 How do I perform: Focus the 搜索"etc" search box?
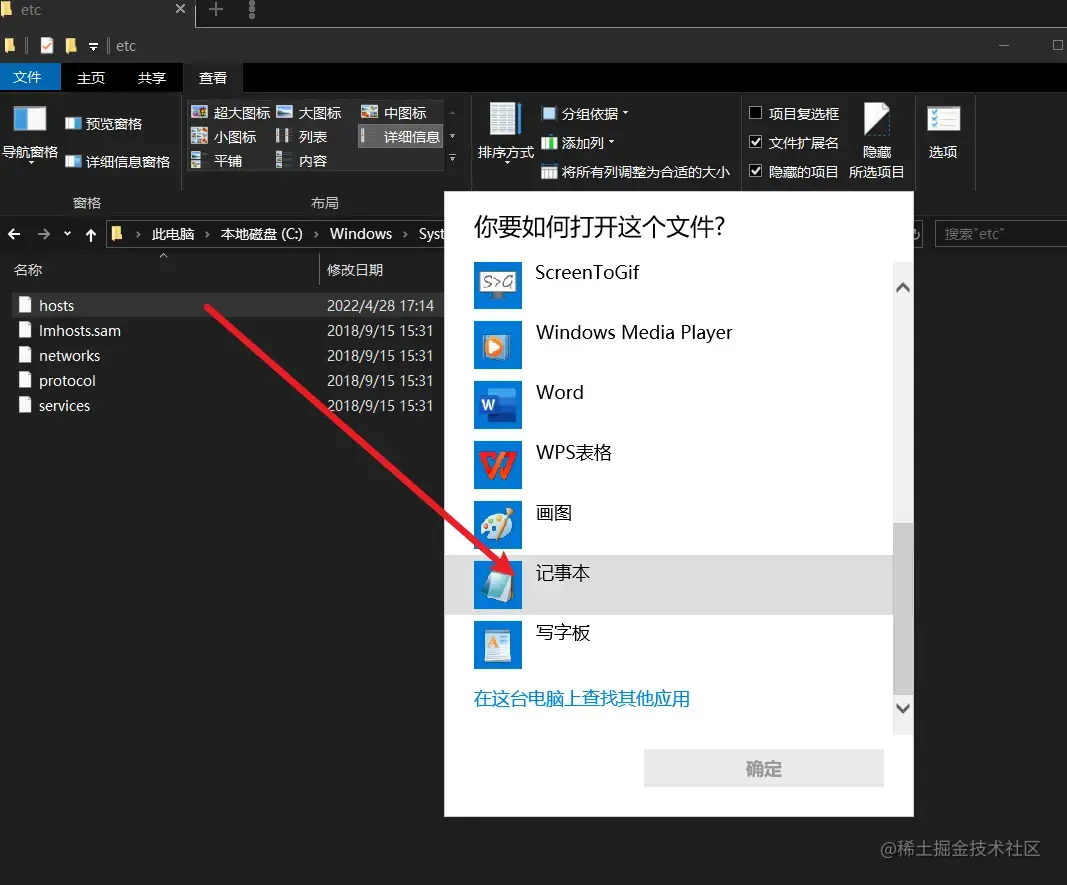pyautogui.click(x=1000, y=234)
